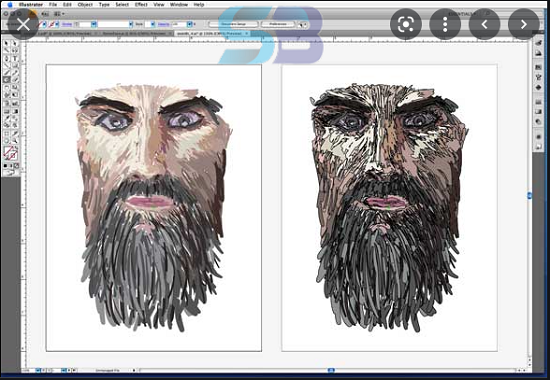Select the Hand tool
The width and height of the screenshot is (550, 380).
tap(6, 141)
